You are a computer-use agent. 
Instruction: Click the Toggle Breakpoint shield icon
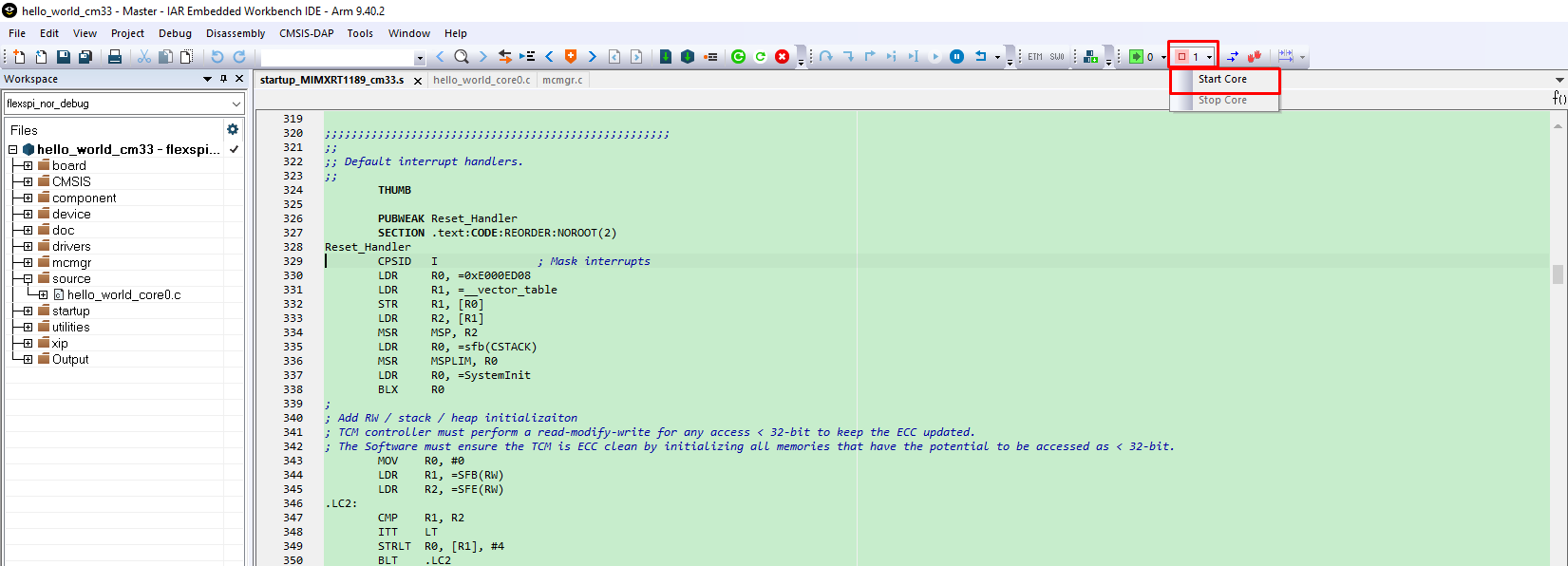[x=571, y=57]
